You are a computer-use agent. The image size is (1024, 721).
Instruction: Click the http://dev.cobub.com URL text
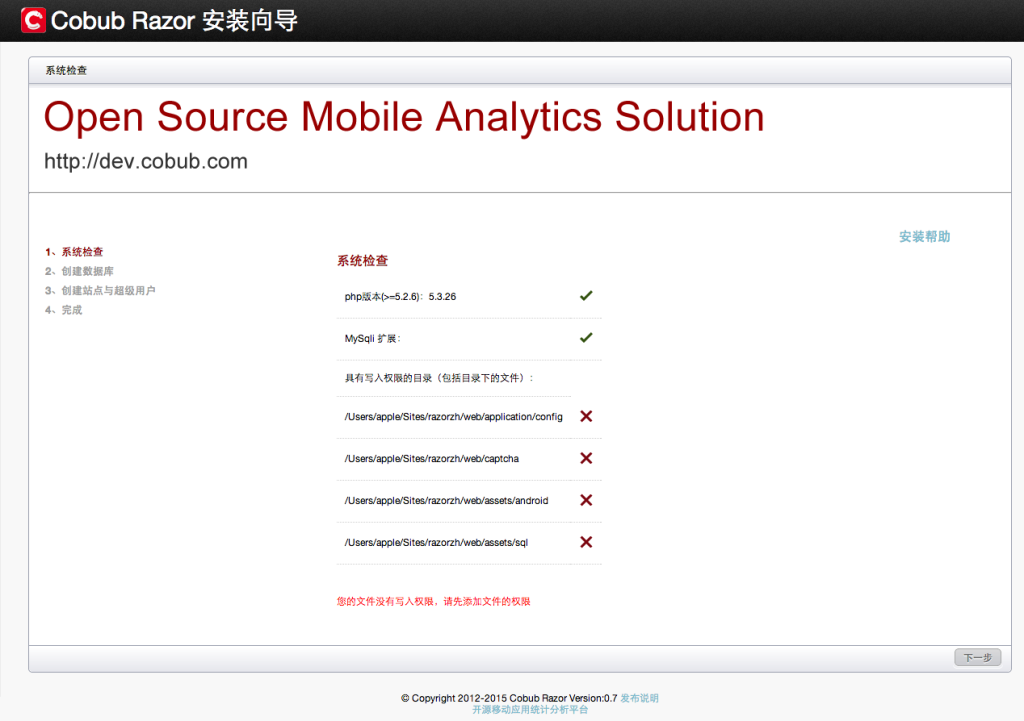(146, 161)
